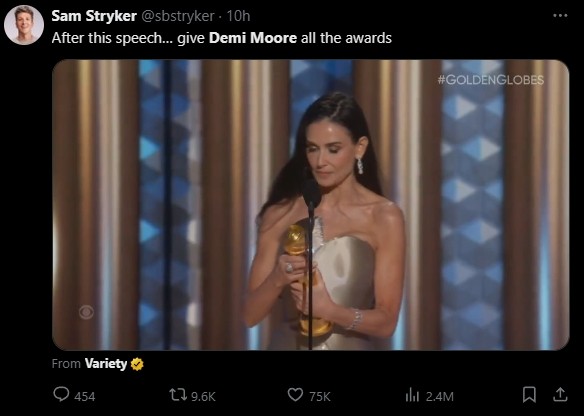The image size is (584, 416).
Task: Open the @sbstryker handle link
Action: [x=178, y=16]
